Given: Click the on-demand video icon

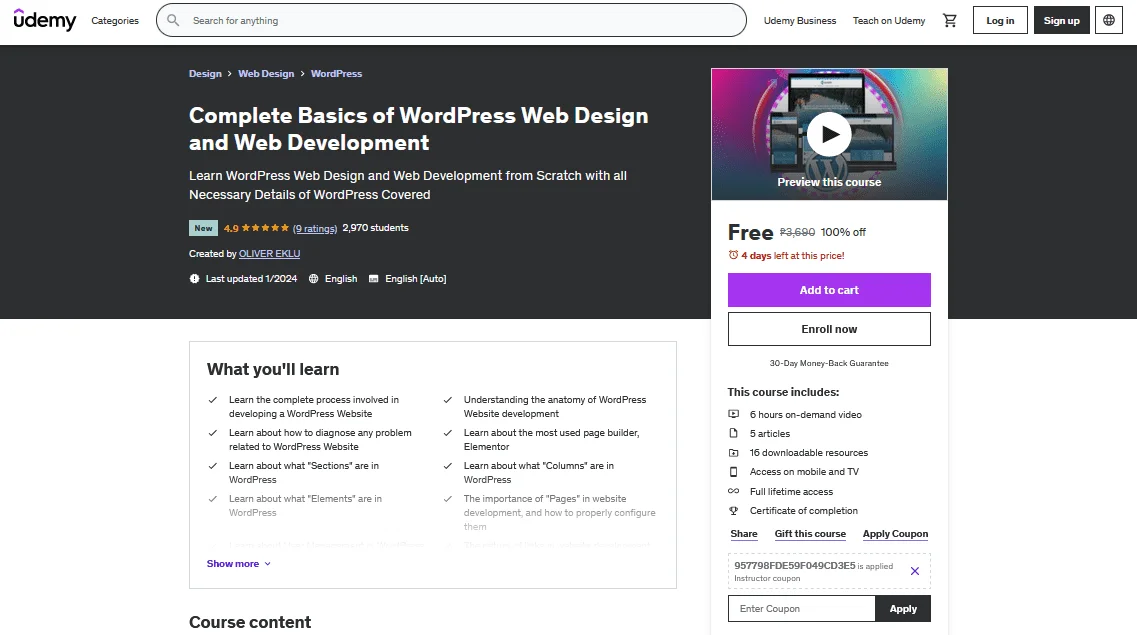Looking at the screenshot, I should (733, 414).
